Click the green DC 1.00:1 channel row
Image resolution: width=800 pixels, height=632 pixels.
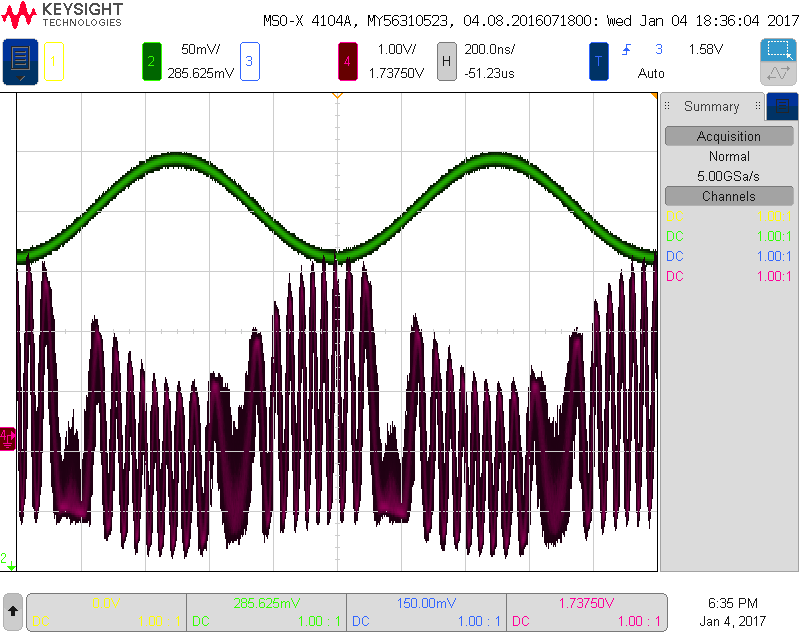[x=729, y=236]
